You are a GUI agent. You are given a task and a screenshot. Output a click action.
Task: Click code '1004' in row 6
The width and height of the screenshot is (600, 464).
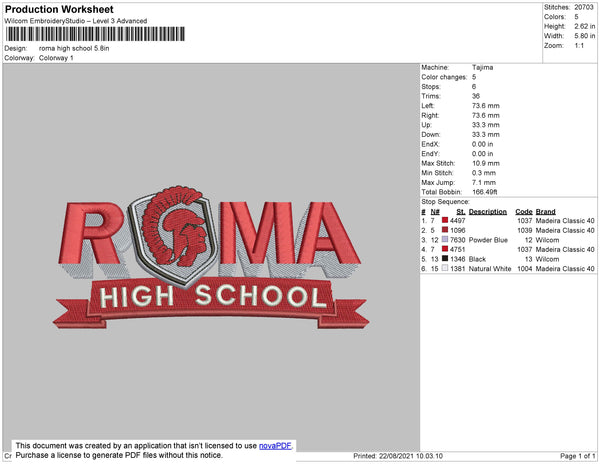(525, 269)
